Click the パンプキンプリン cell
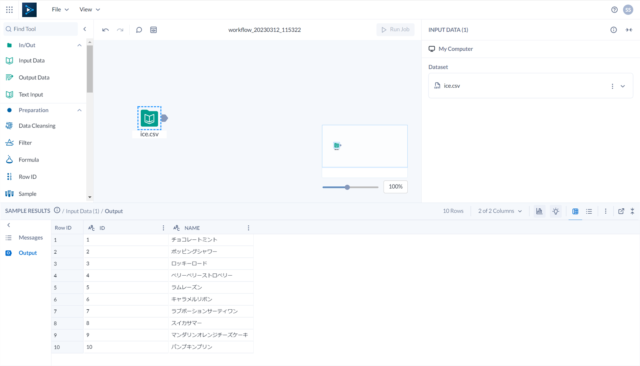Screen dimensions: 640x366 point(211,347)
